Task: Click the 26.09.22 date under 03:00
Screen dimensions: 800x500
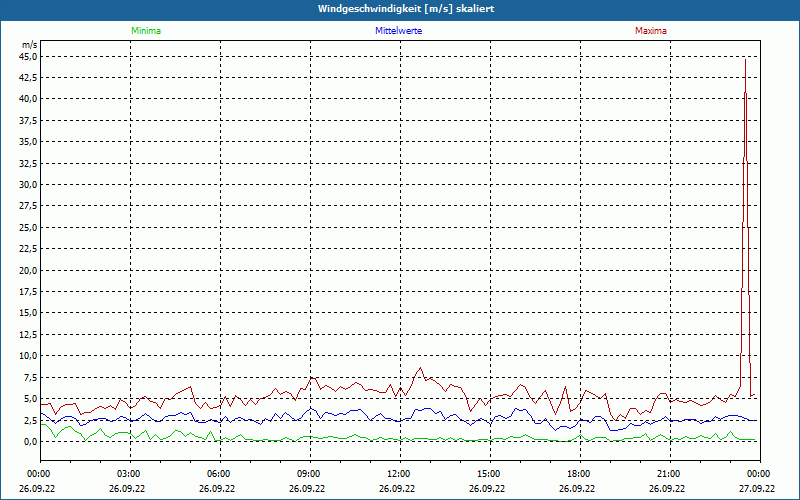Action: [x=127, y=488]
